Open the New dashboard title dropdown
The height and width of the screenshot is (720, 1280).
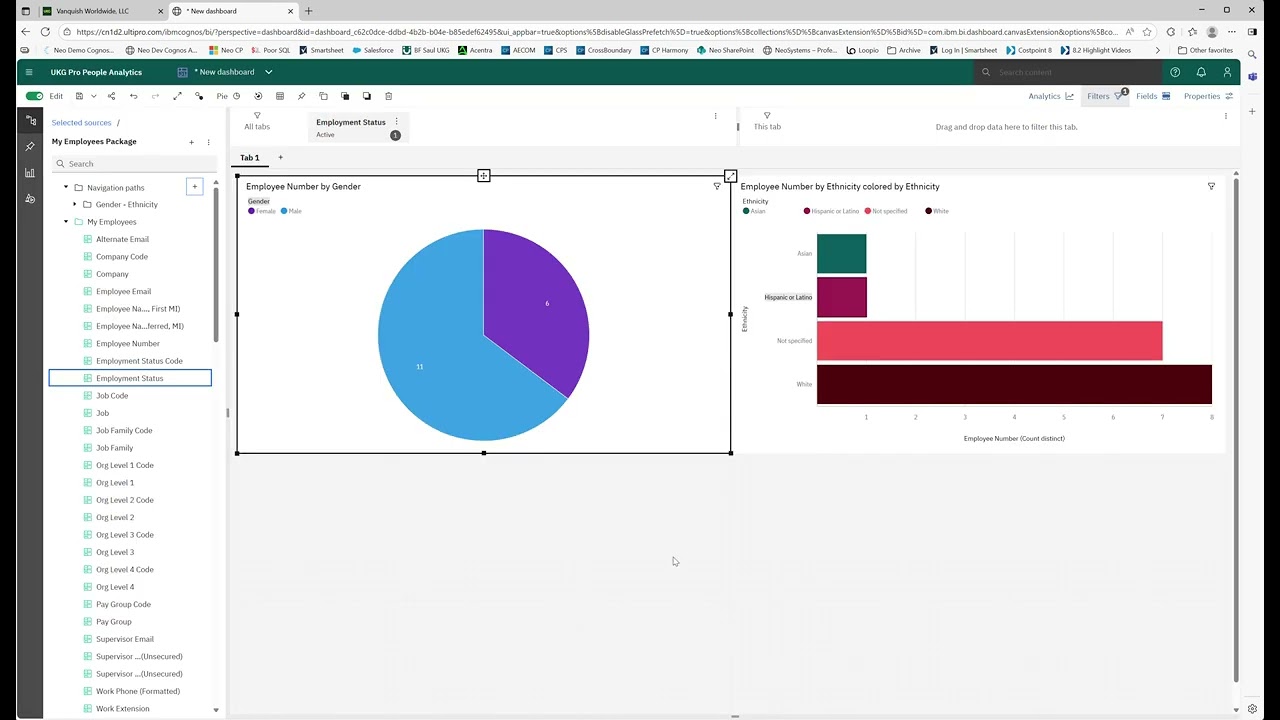coord(268,72)
